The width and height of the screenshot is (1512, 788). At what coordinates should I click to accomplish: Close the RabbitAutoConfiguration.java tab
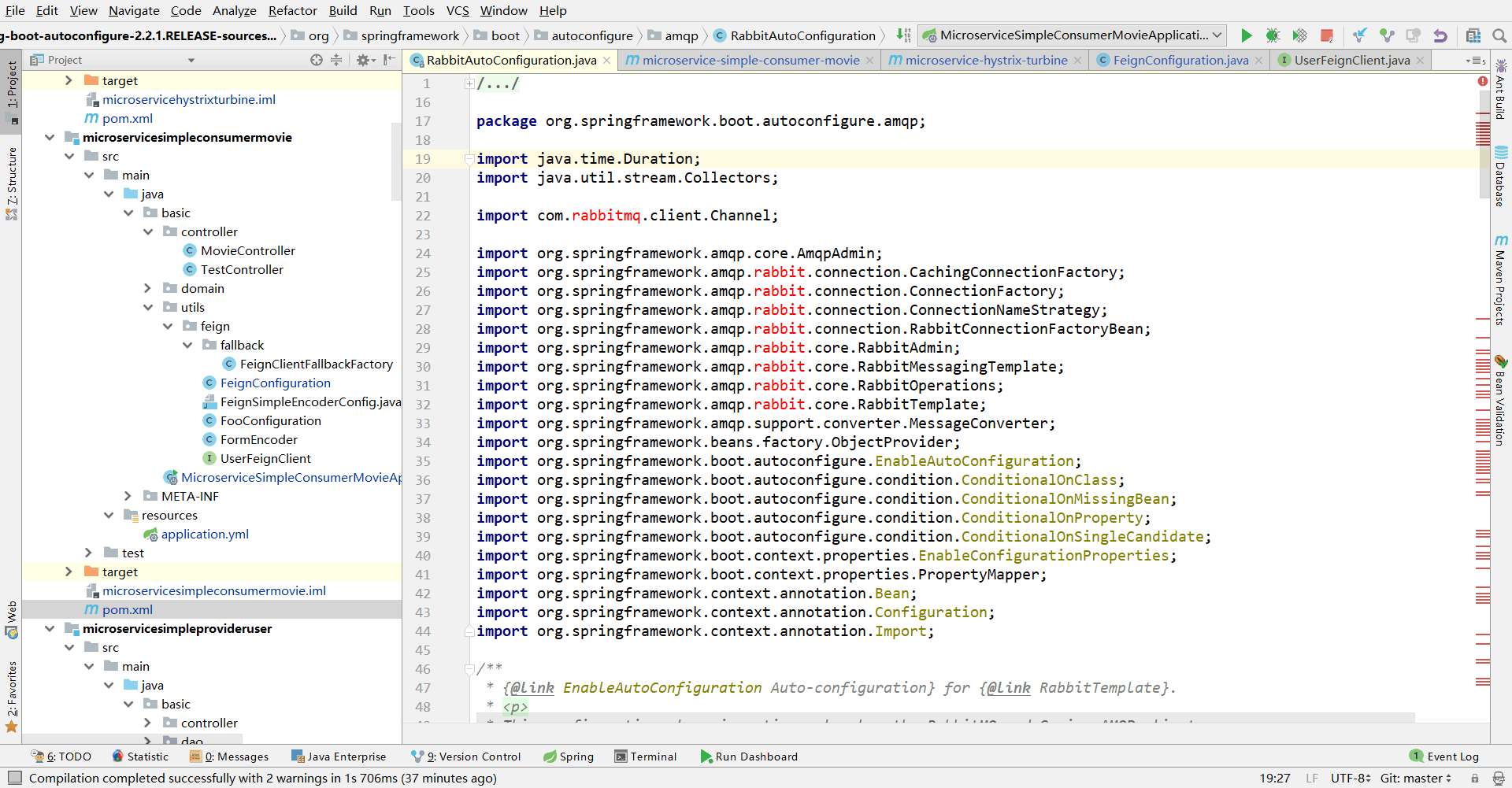click(606, 61)
